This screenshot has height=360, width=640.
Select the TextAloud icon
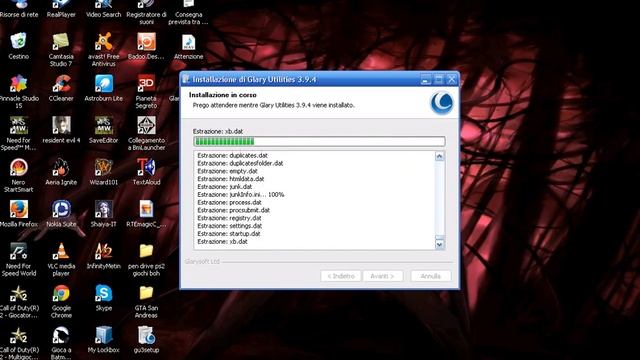click(x=146, y=167)
